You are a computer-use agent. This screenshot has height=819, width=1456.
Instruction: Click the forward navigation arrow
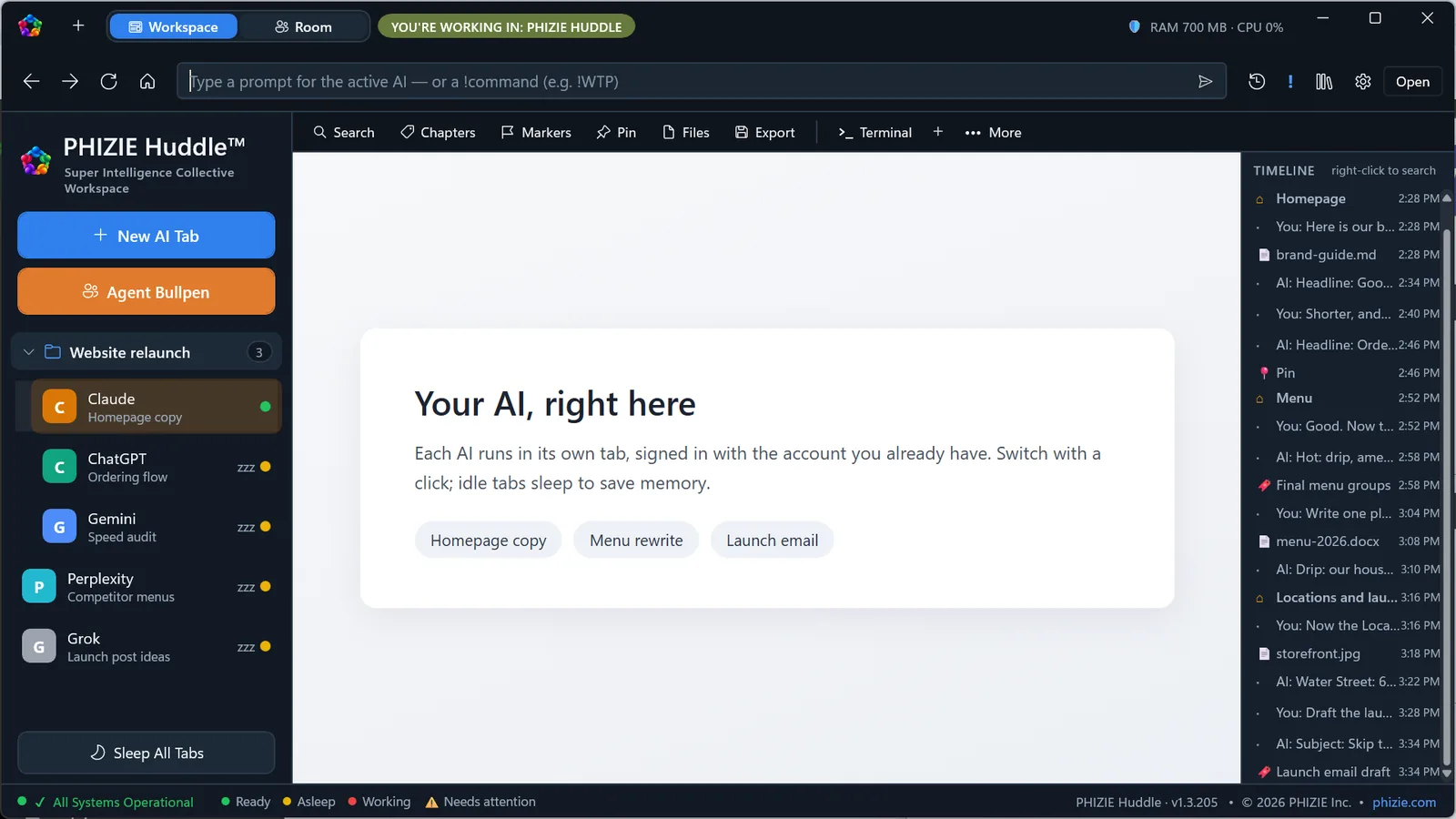[x=70, y=81]
